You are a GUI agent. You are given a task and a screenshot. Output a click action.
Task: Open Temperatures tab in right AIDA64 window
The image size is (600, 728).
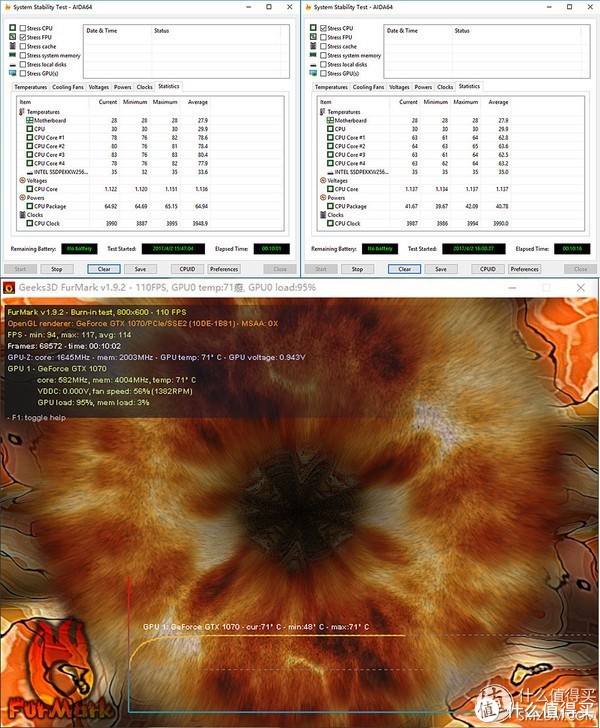tap(331, 87)
